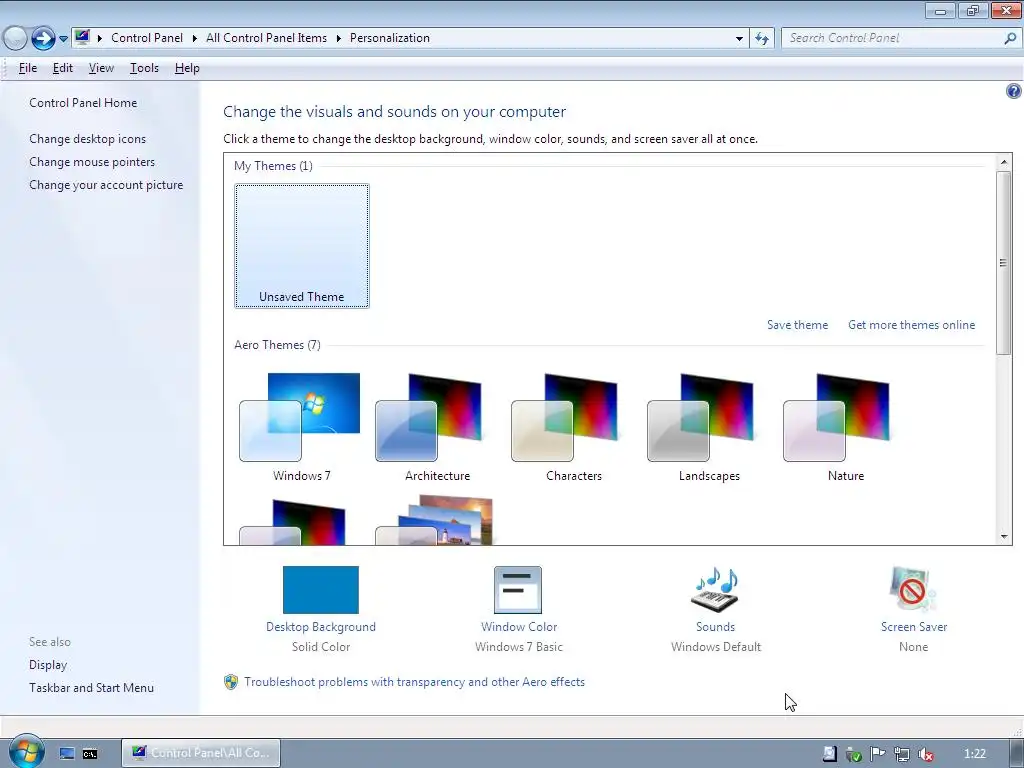Click the blue Help question mark icon
Viewport: 1024px width, 768px height.
[1014, 91]
